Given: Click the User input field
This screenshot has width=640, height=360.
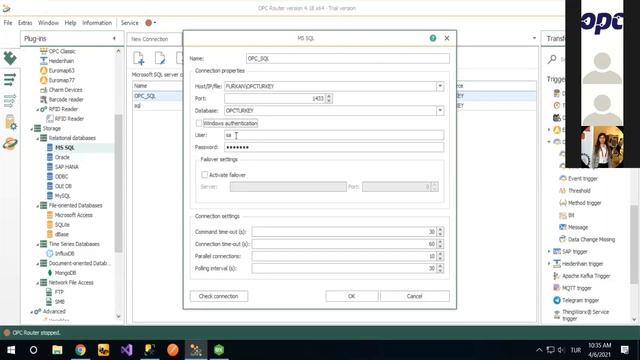Looking at the screenshot, I should tap(334, 135).
